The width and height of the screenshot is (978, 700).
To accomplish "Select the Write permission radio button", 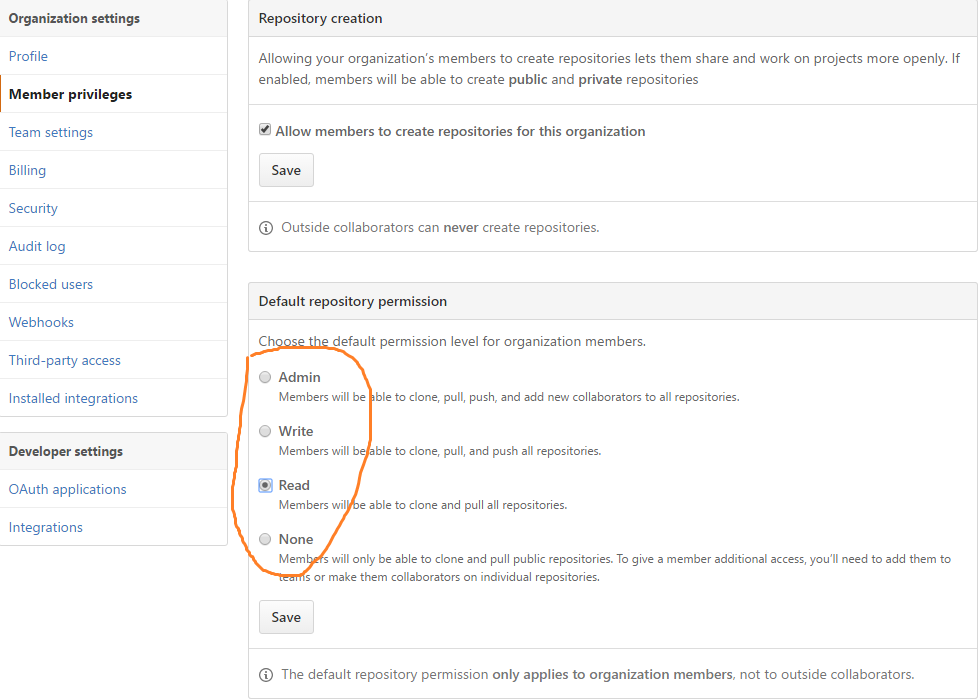I will coord(265,431).
